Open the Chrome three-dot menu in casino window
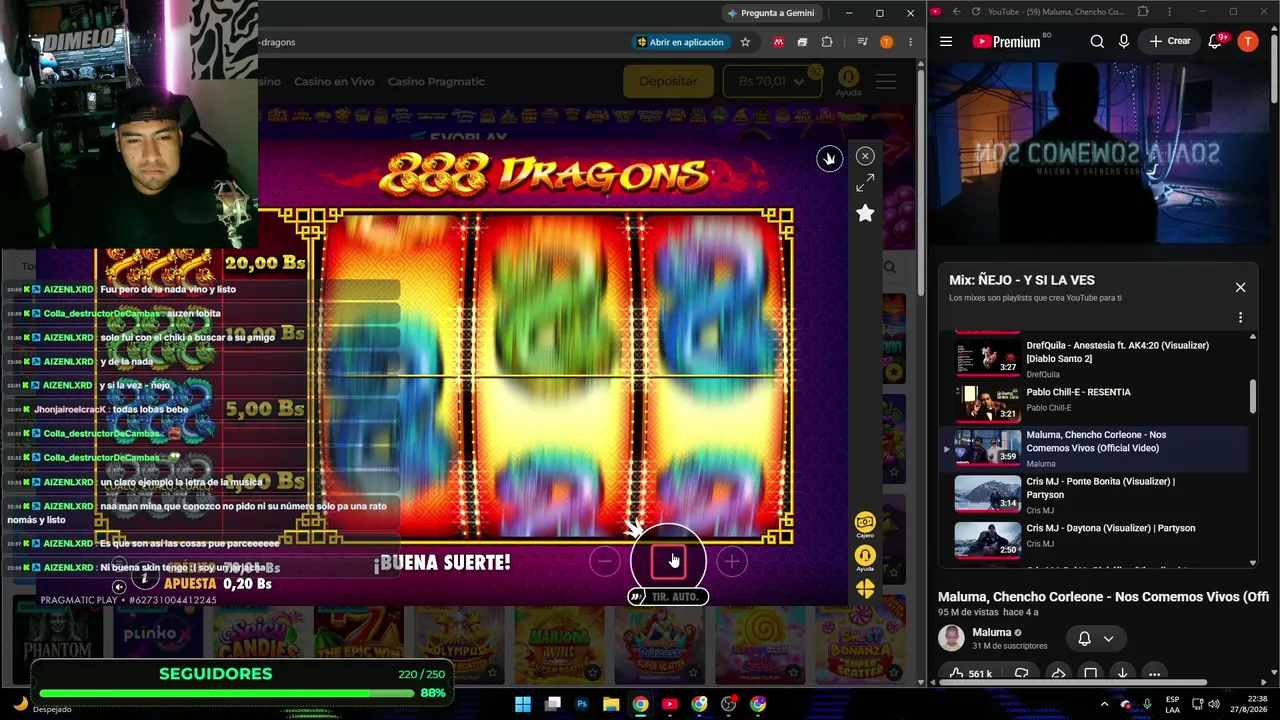This screenshot has height=720, width=1280. pyautogui.click(x=910, y=42)
